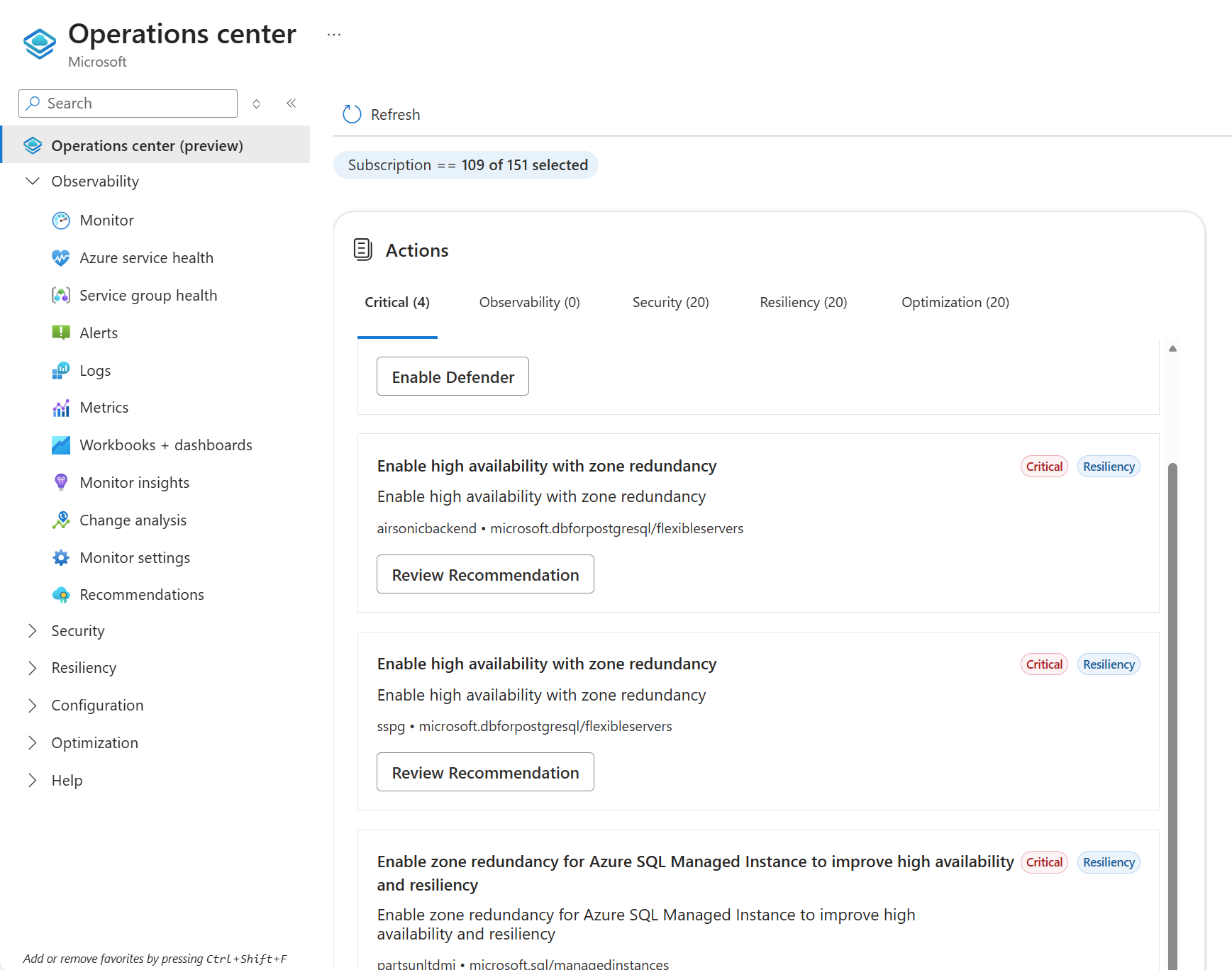The height and width of the screenshot is (970, 1232).
Task: Open the Monitor icon in sidebar
Action: pyautogui.click(x=61, y=221)
